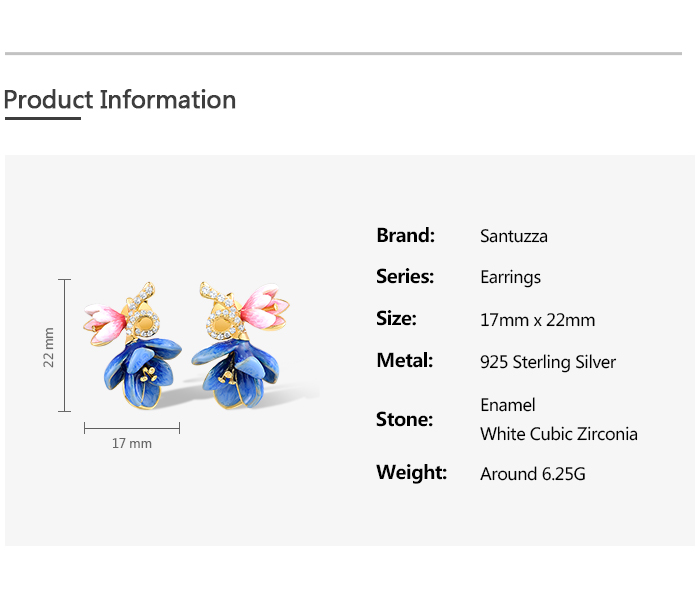Click the left earring image

137,347
